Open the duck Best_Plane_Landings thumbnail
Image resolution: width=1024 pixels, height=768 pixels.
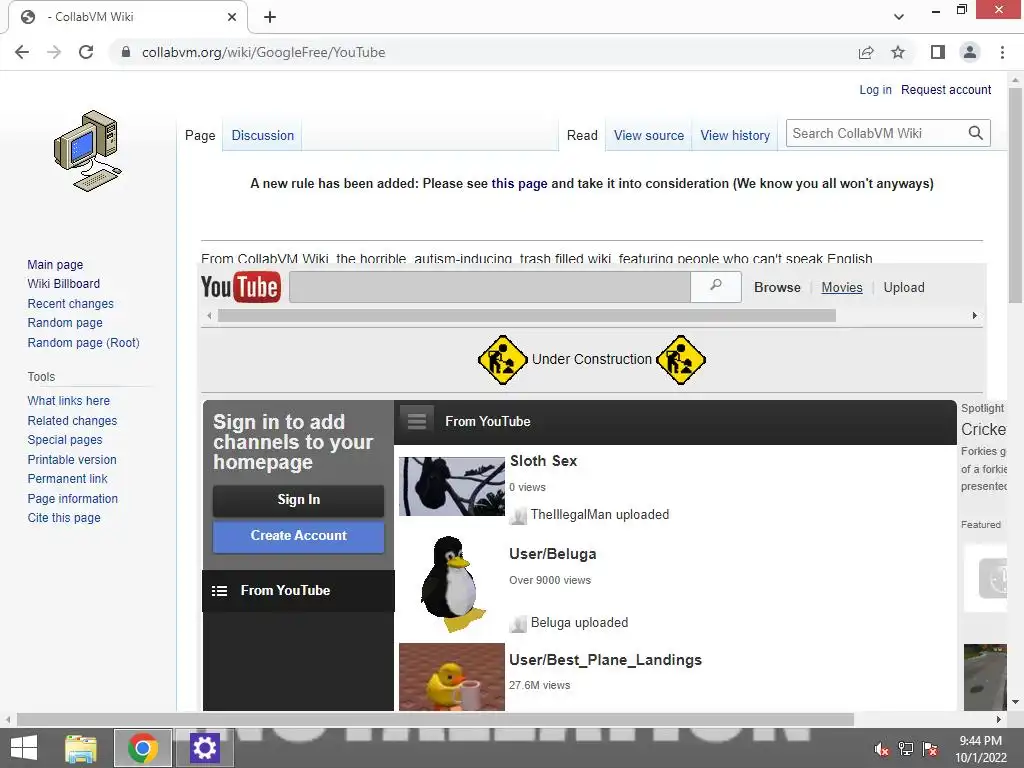coord(452,677)
